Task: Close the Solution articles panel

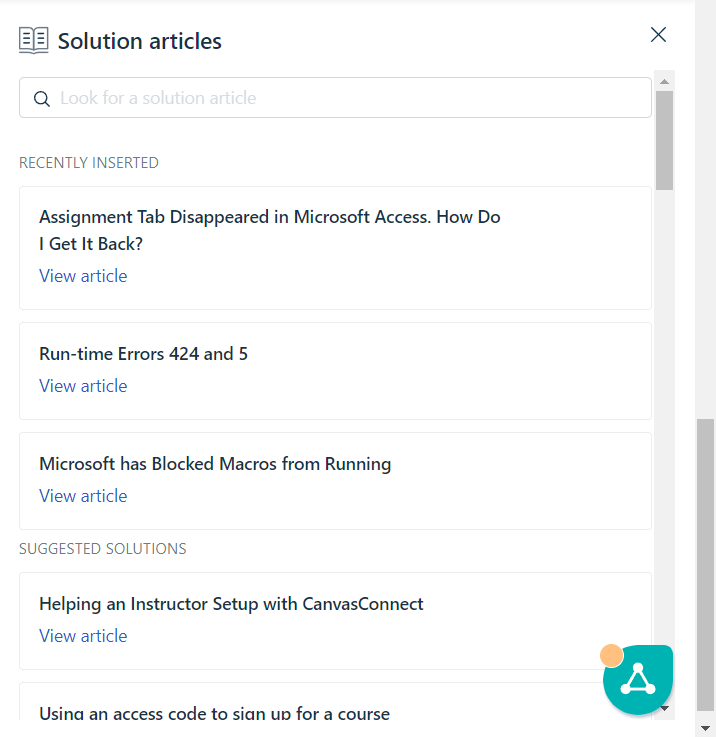Action: point(658,34)
